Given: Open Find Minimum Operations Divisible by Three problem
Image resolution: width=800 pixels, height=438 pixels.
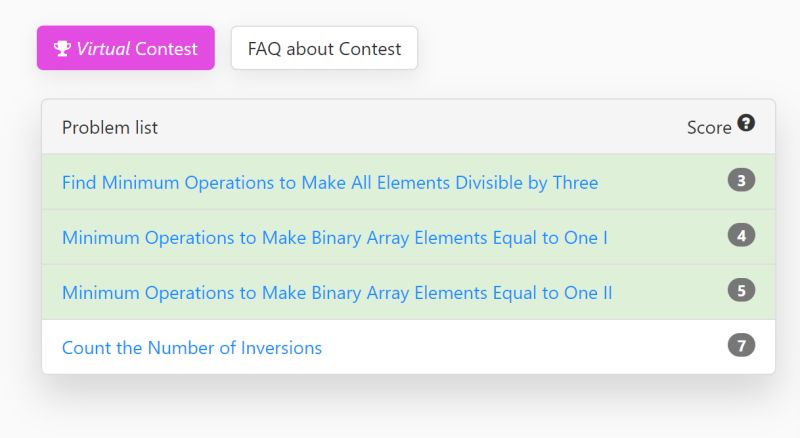Looking at the screenshot, I should [330, 183].
